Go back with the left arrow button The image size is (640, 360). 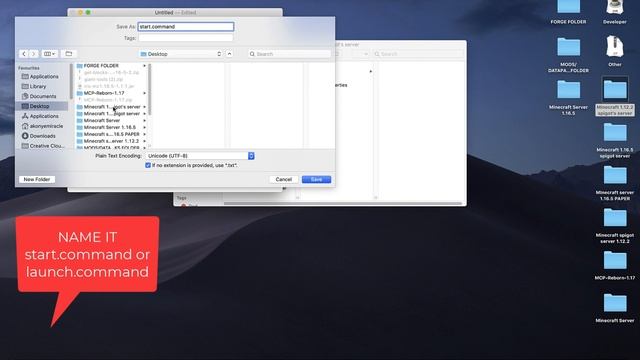[24, 54]
